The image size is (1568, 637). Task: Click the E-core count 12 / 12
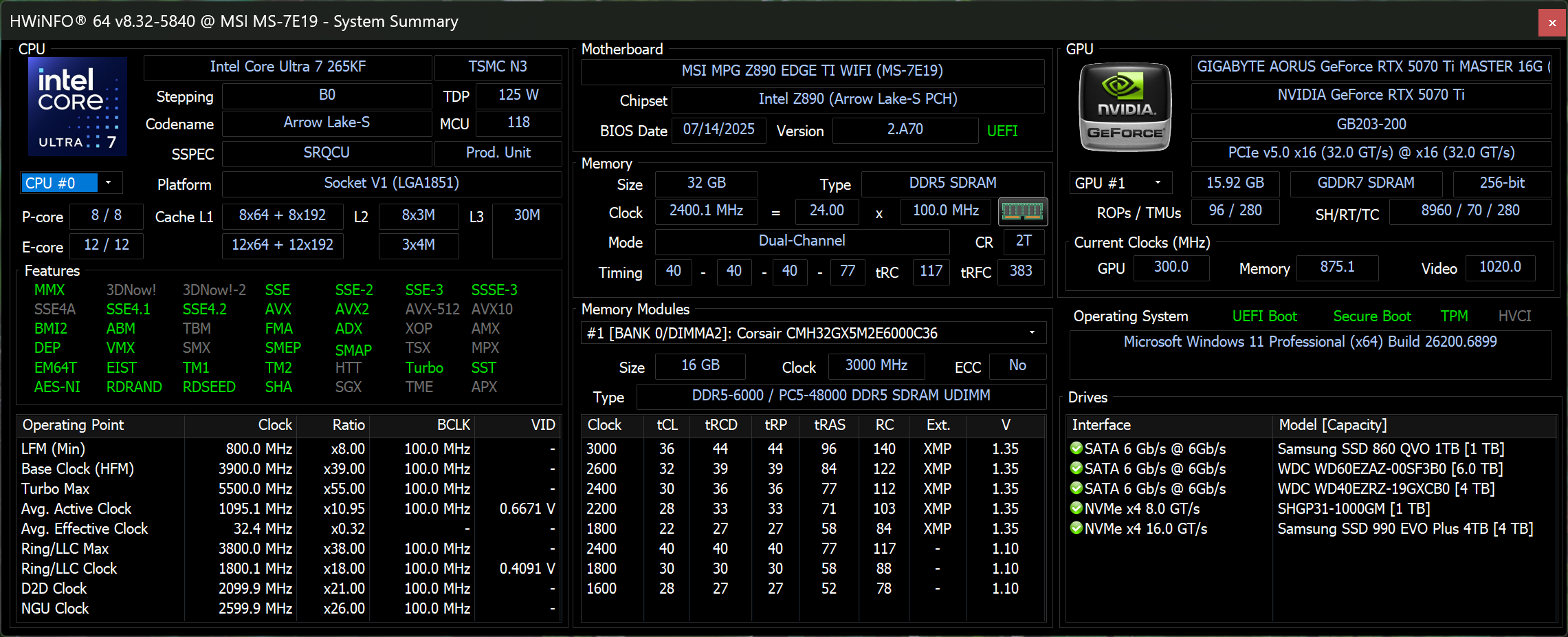pyautogui.click(x=107, y=245)
